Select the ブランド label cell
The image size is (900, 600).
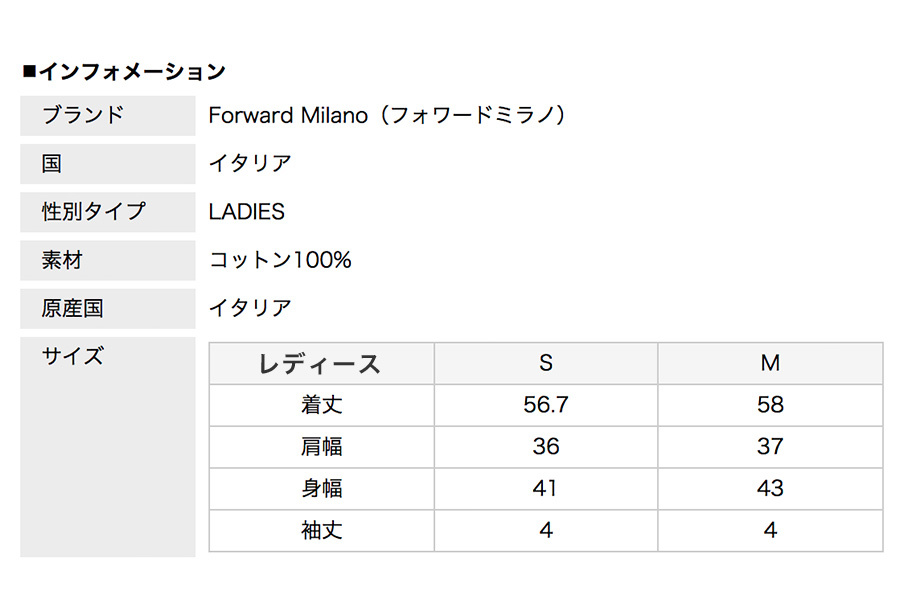(108, 115)
